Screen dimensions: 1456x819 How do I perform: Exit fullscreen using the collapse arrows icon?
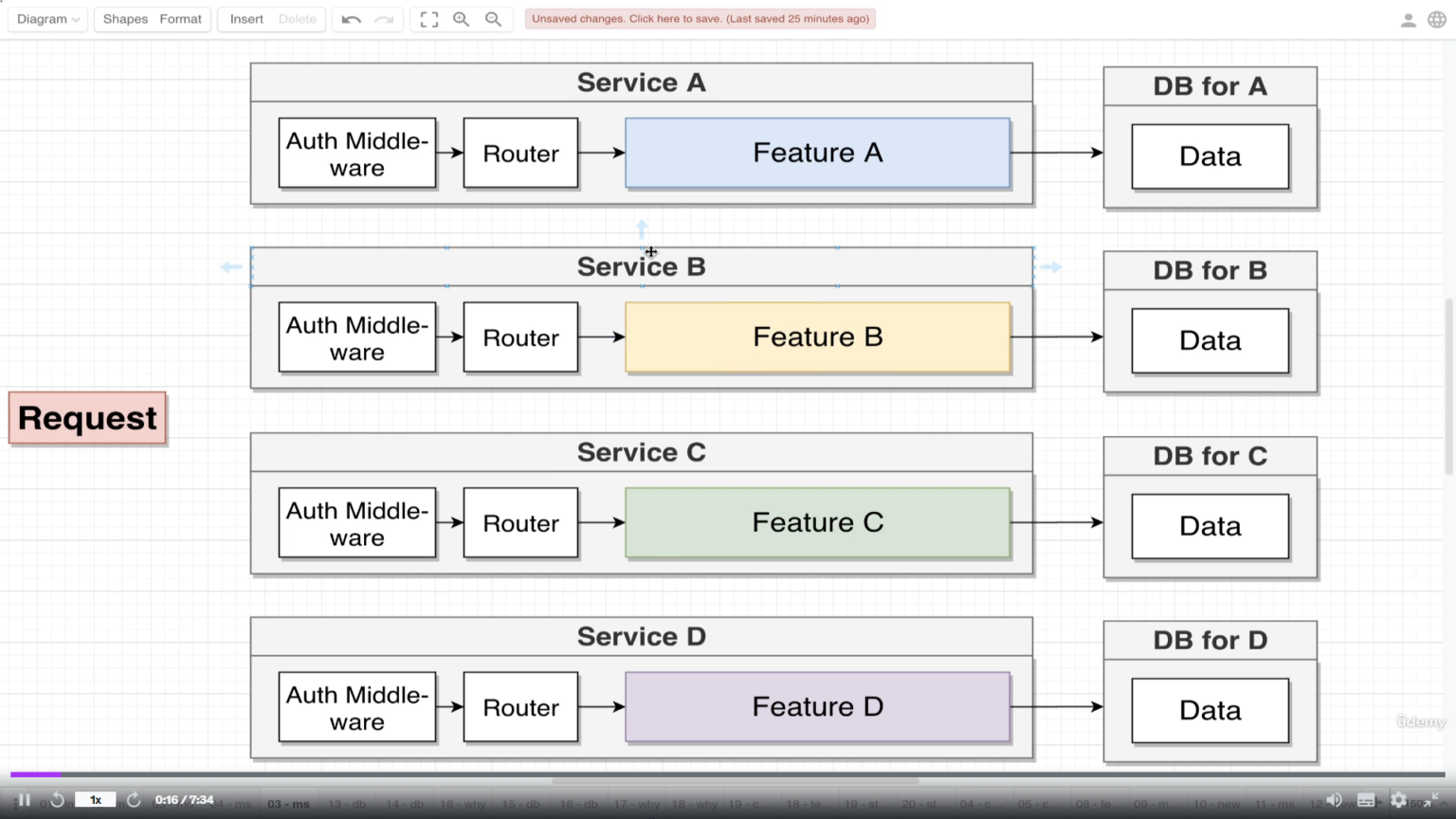point(1431,800)
